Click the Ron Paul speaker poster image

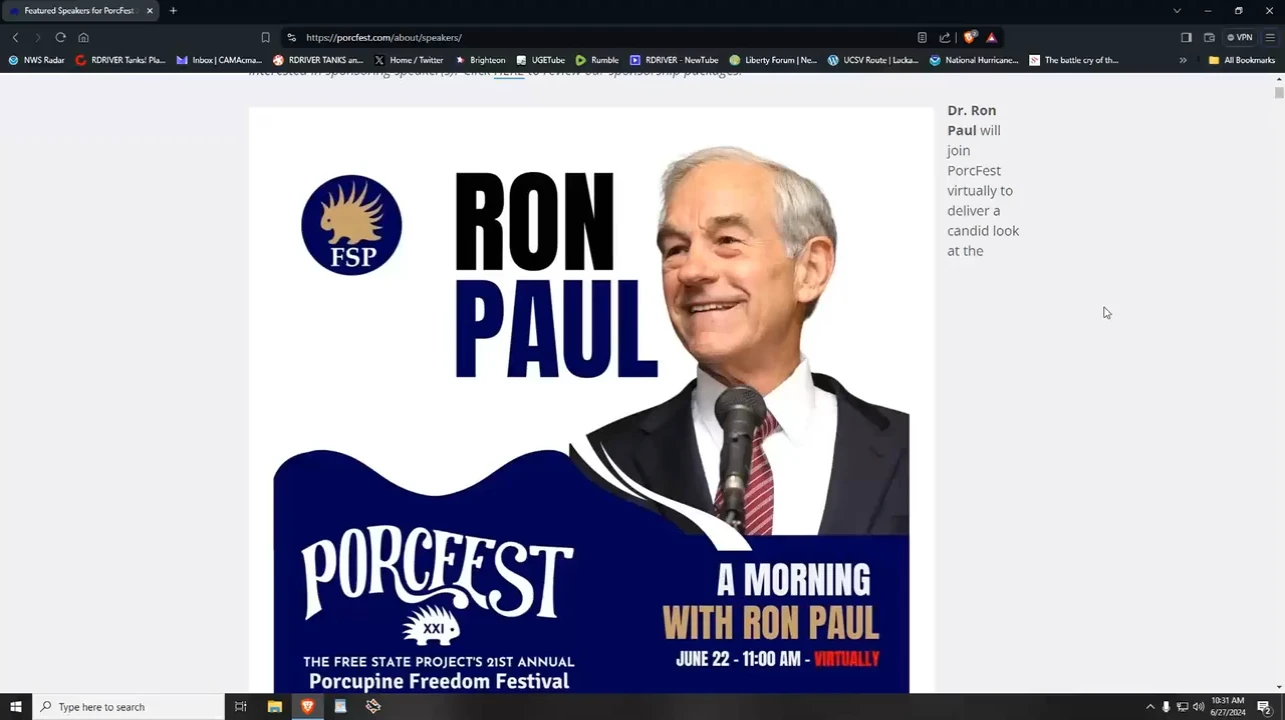[591, 400]
